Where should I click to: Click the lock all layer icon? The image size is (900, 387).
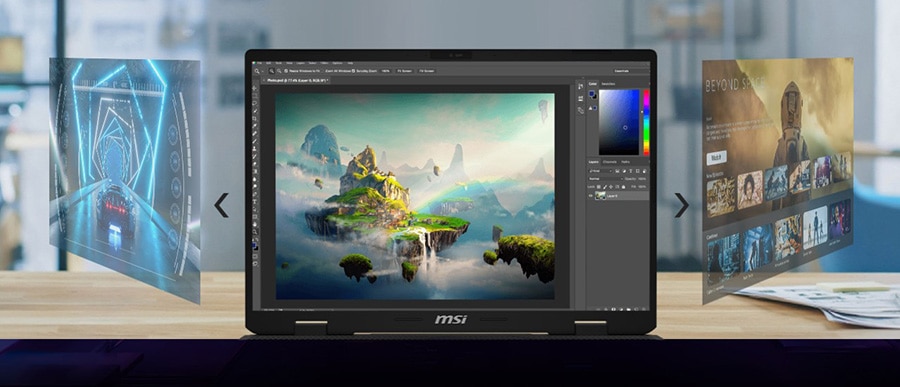[x=623, y=187]
